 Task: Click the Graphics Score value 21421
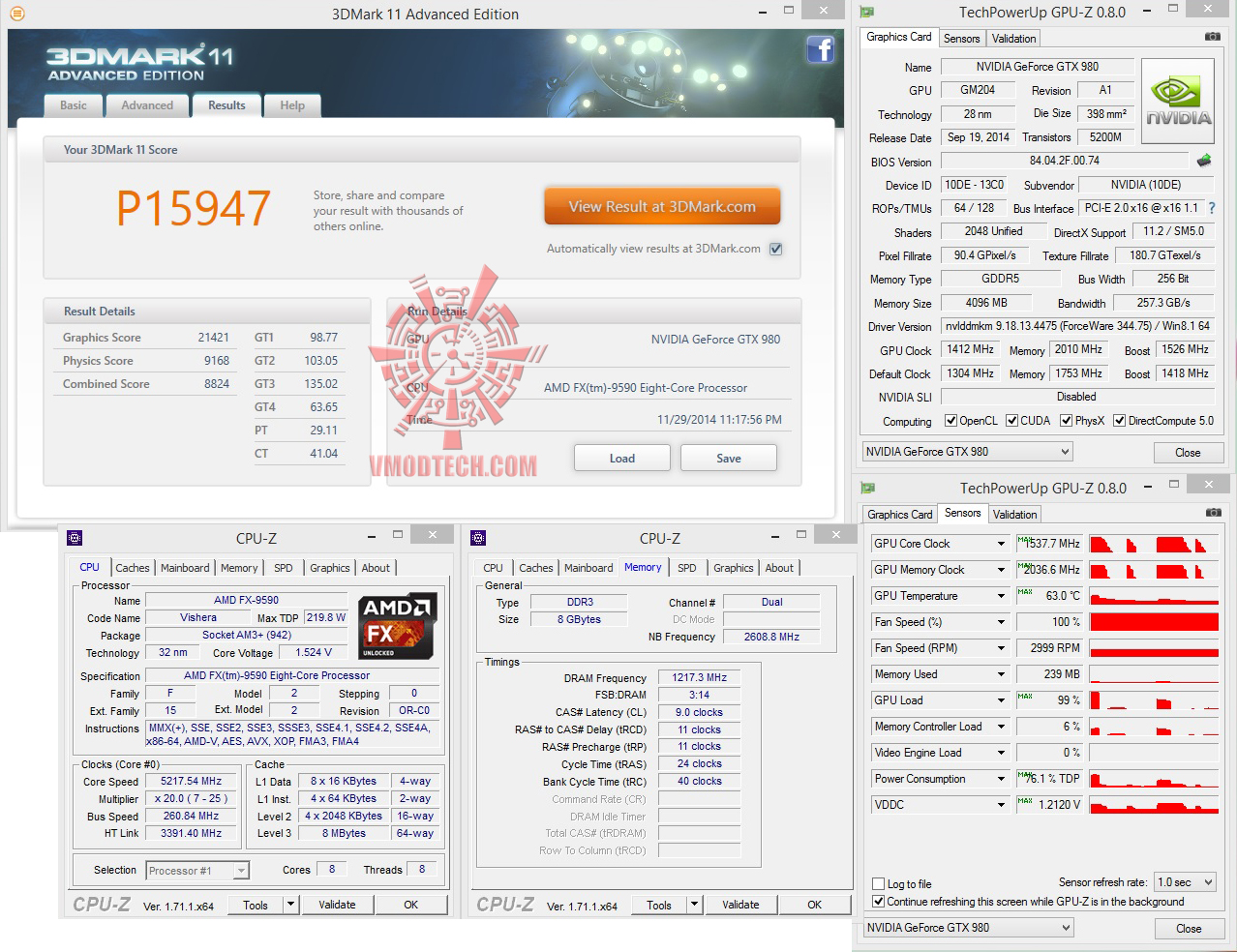point(213,338)
